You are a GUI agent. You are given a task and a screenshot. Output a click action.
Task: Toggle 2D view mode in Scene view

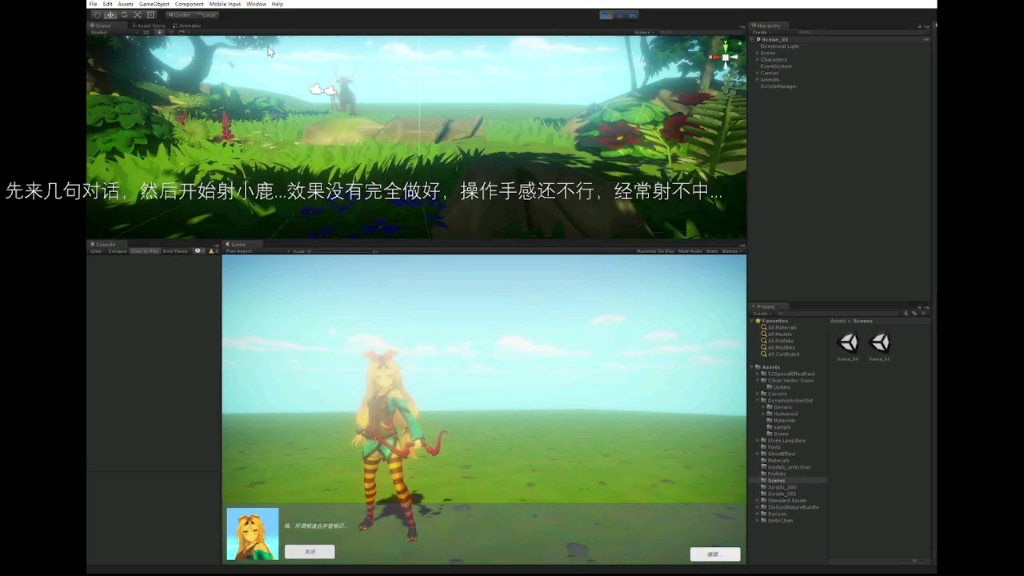145,32
